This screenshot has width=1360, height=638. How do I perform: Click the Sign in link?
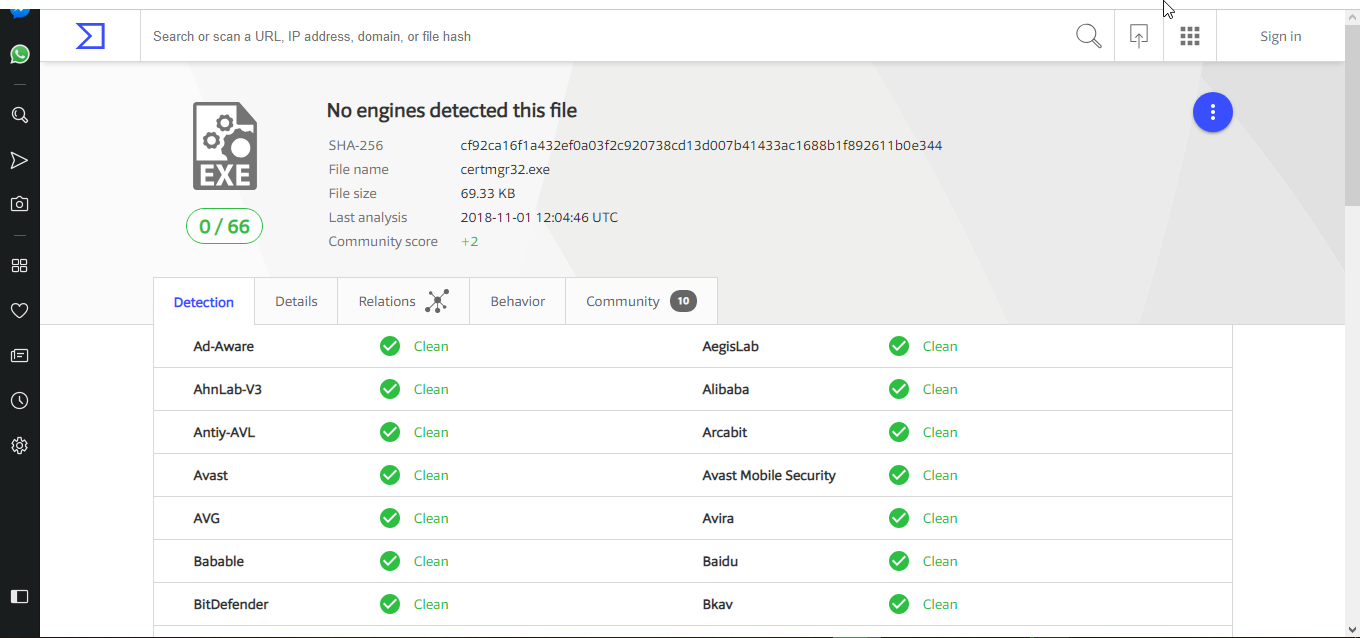pos(1280,35)
